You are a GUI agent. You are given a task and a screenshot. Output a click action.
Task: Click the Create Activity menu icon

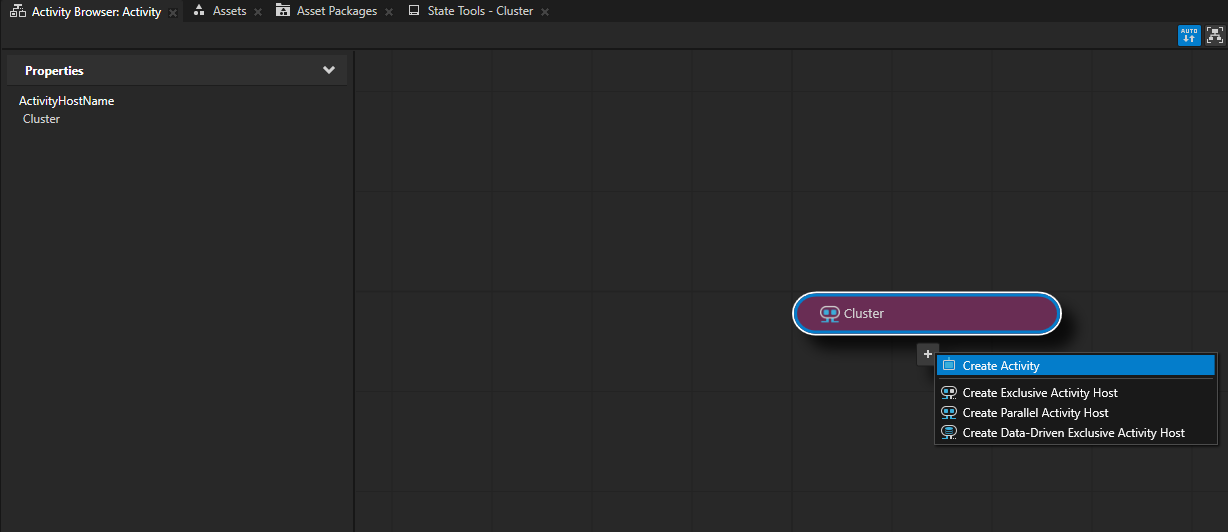click(x=949, y=366)
